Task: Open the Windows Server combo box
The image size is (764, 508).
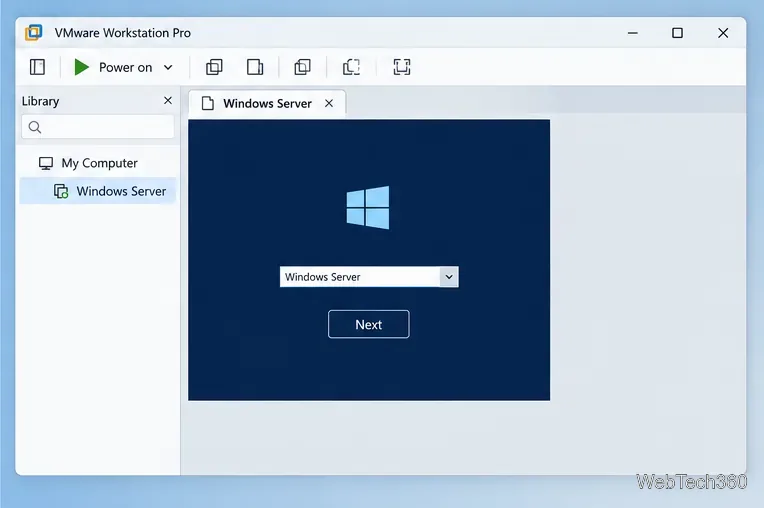Action: coord(369,277)
